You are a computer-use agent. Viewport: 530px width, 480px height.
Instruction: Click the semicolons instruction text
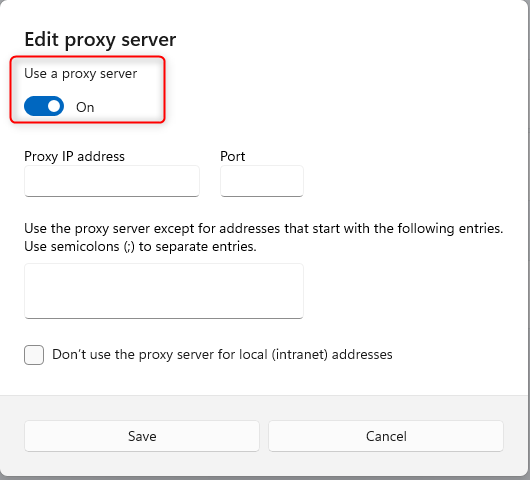140,247
